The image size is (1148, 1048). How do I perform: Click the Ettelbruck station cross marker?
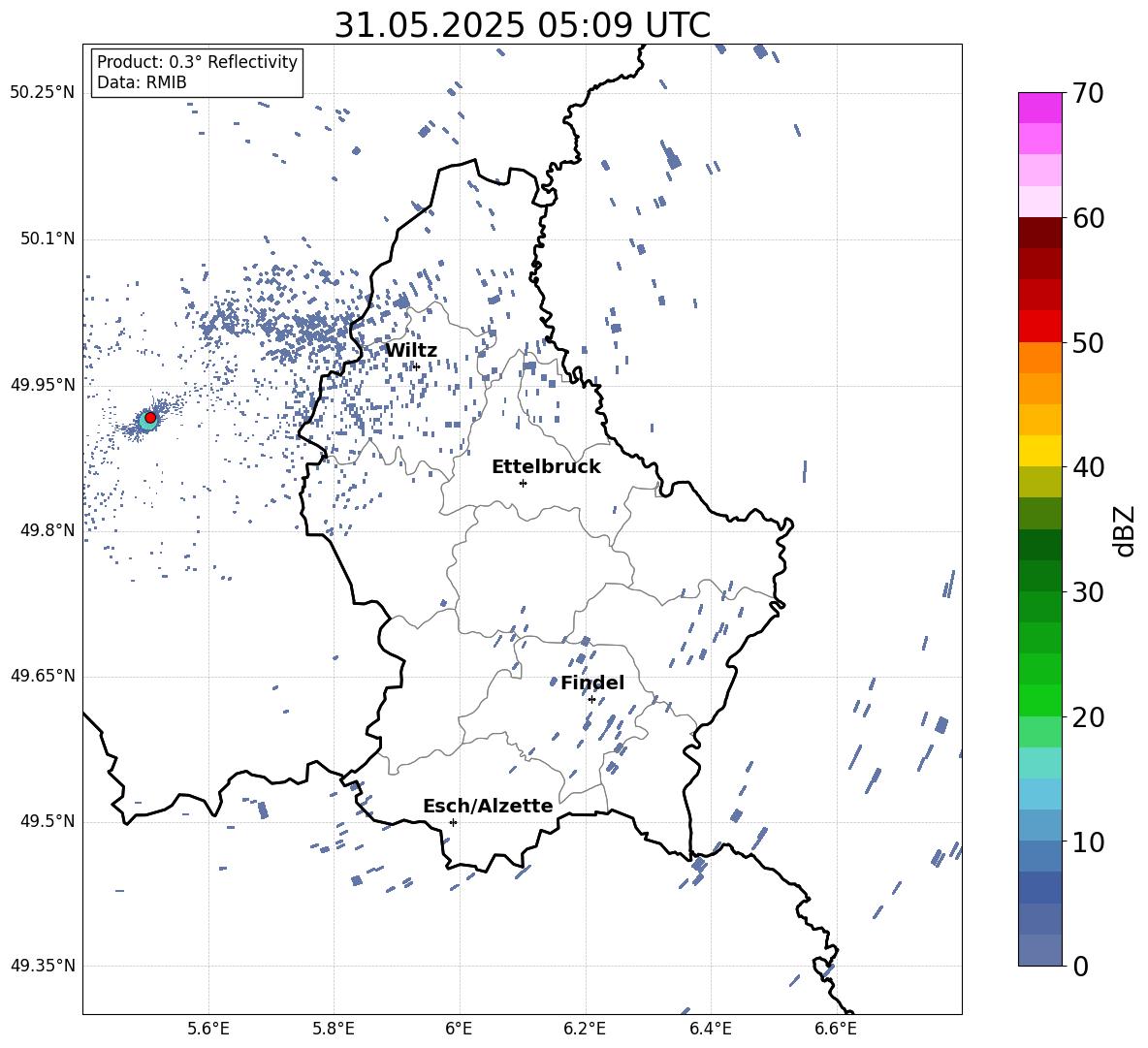(523, 483)
